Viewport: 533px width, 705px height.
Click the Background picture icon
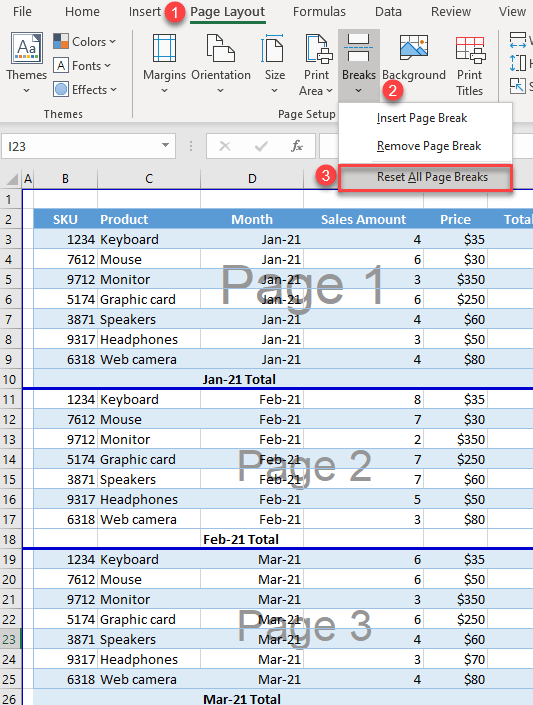414,48
